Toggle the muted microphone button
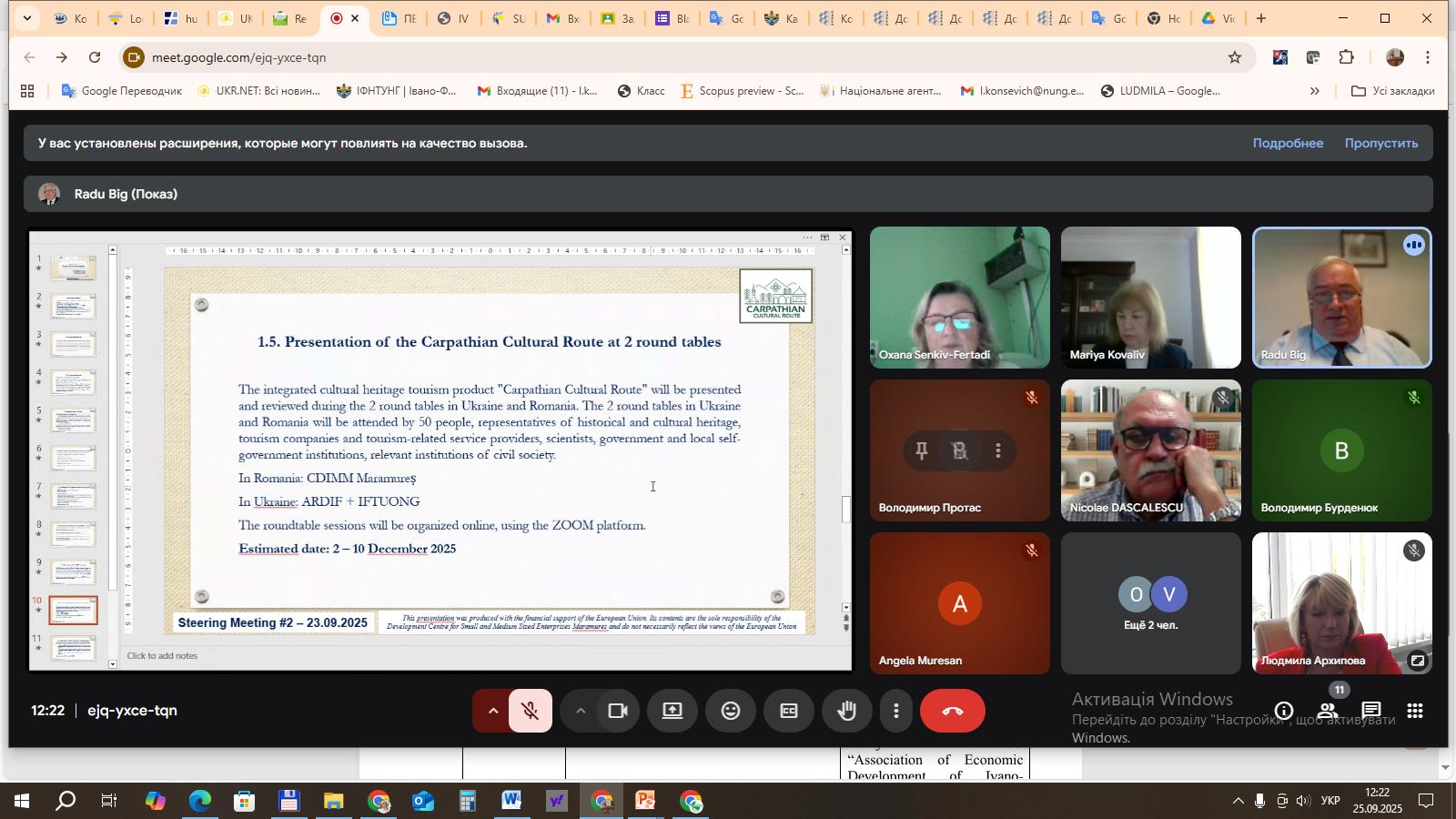The height and width of the screenshot is (819, 1456). (x=531, y=712)
